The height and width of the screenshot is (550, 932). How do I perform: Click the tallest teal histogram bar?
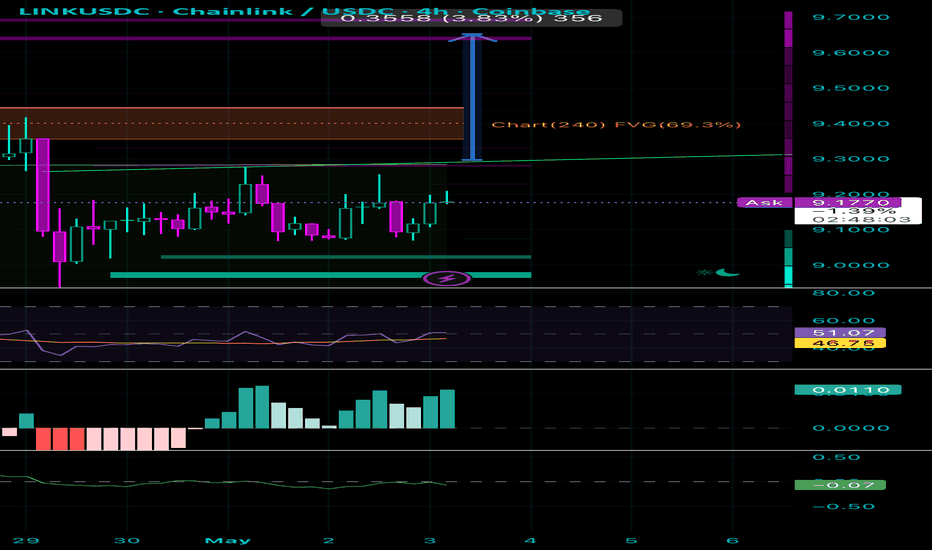(x=262, y=407)
